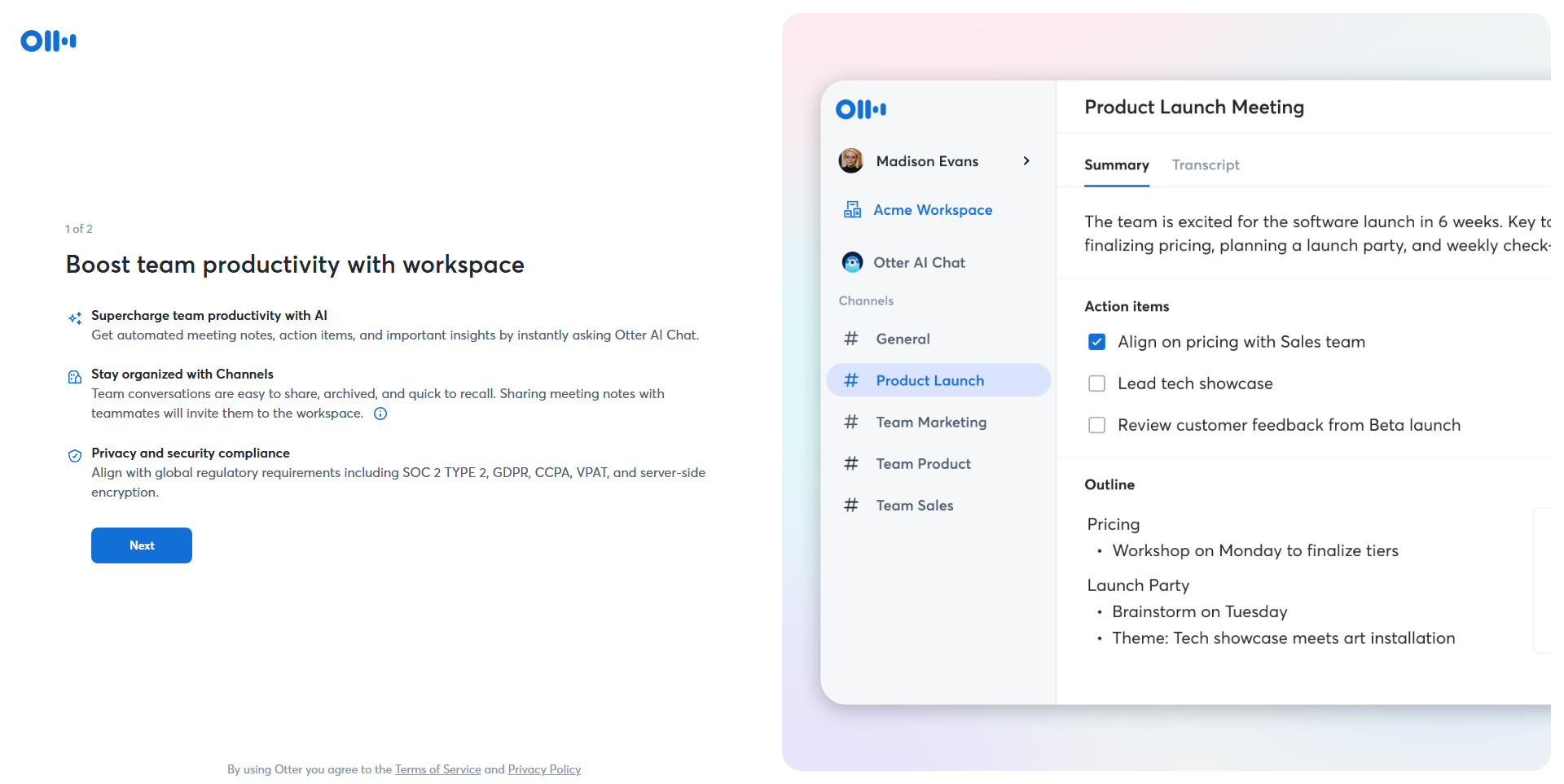
Task: Click the Otter AI Chat icon
Action: [x=852, y=262]
